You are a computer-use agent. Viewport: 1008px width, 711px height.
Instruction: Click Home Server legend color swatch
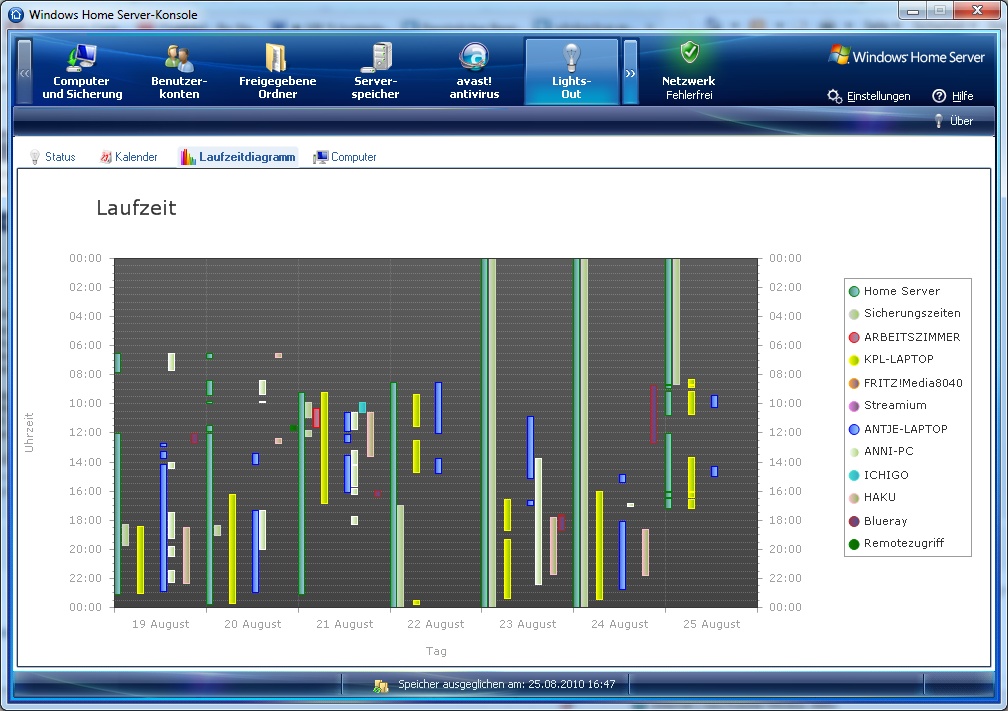[x=854, y=291]
